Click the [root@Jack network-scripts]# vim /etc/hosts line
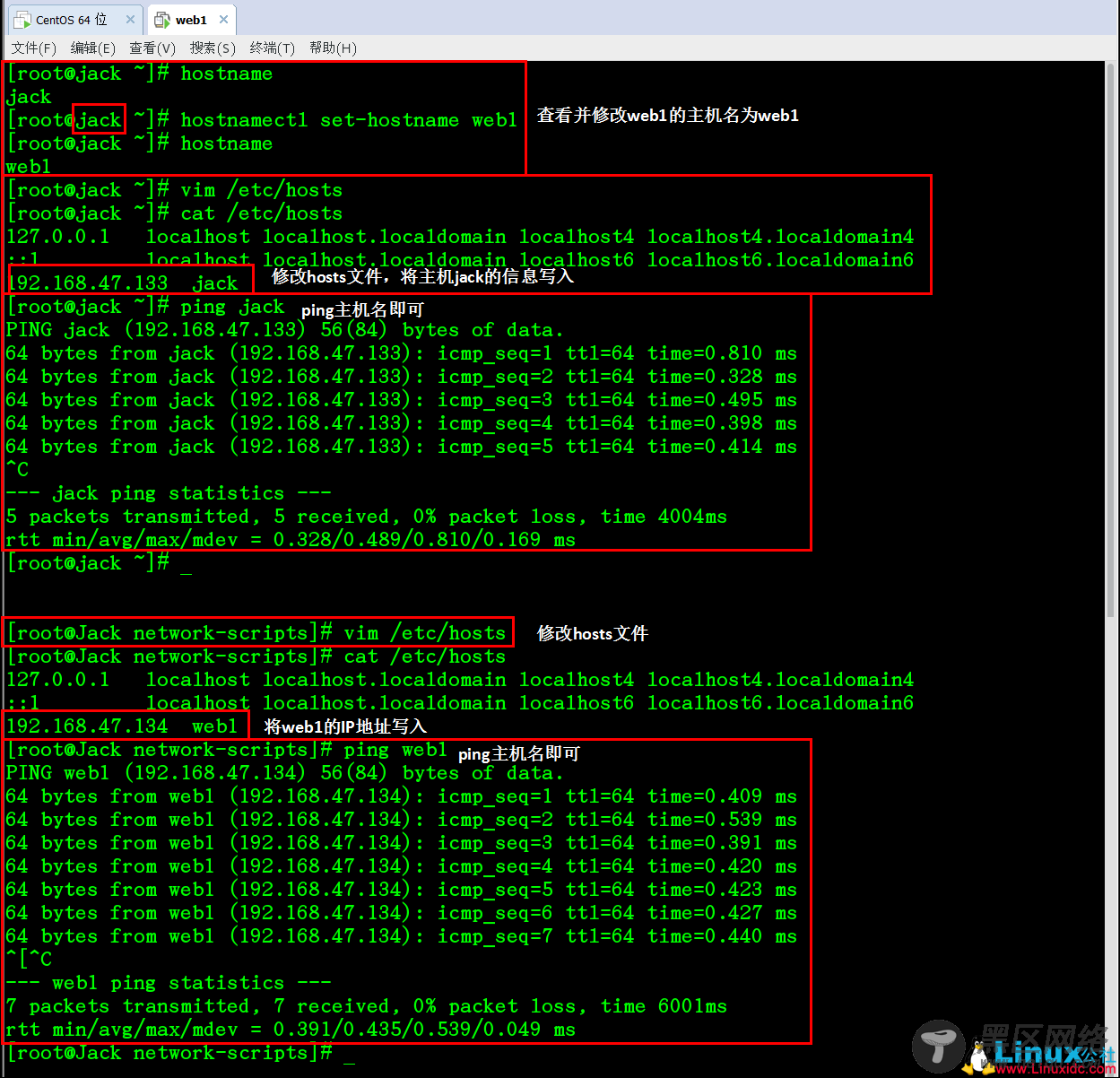This screenshot has width=1120, height=1078. pyautogui.click(x=256, y=633)
